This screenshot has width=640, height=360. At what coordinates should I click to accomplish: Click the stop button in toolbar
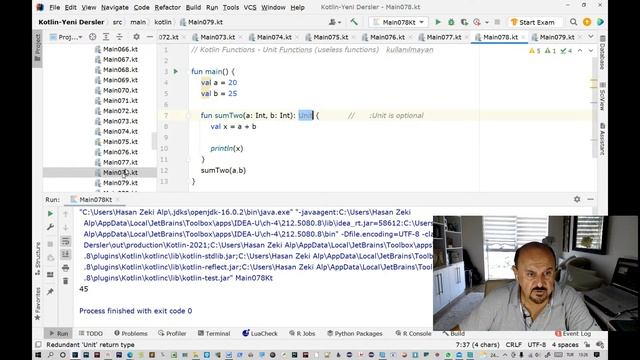coord(497,22)
